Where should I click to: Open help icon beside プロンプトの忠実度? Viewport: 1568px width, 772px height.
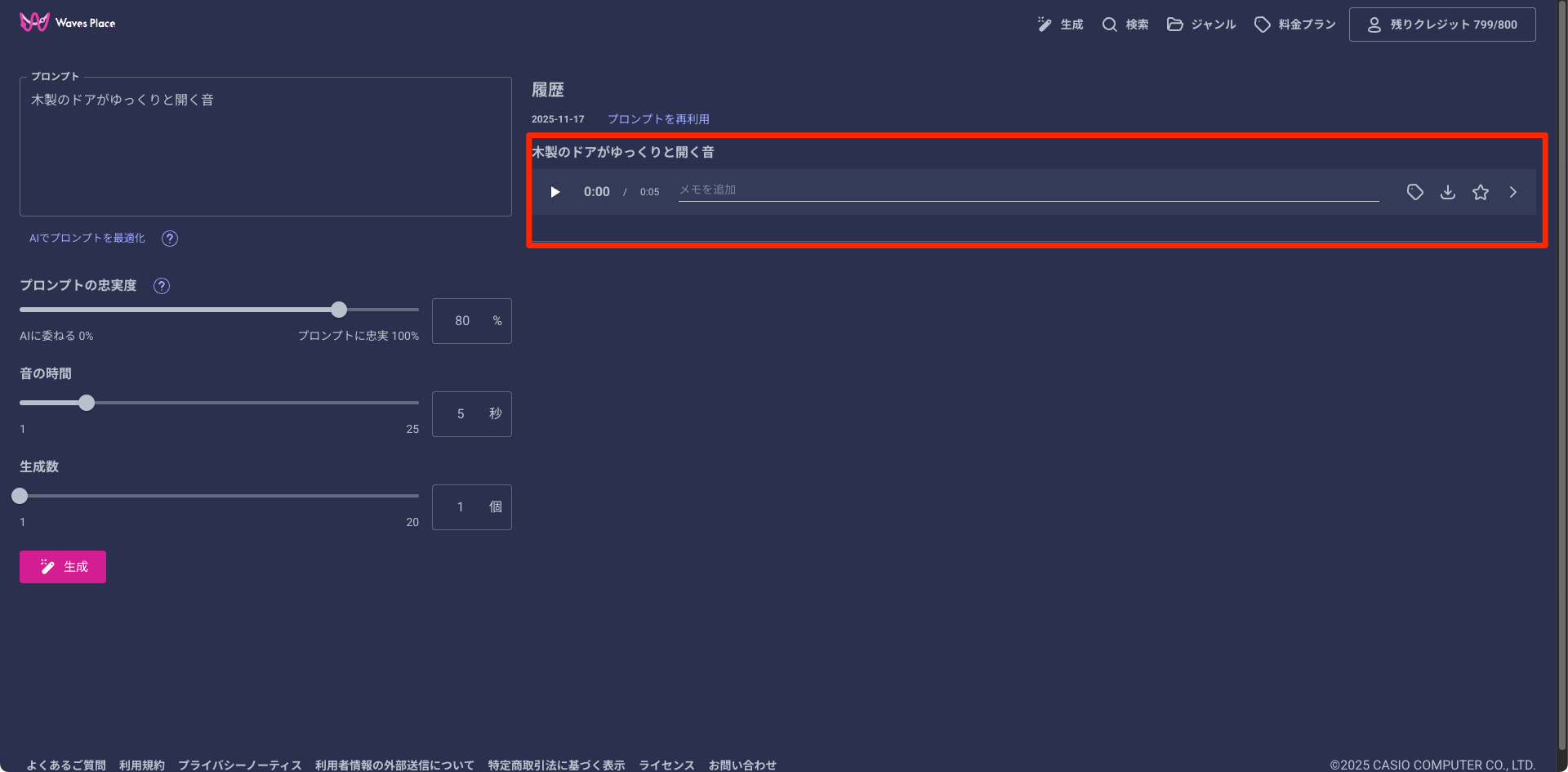click(162, 286)
